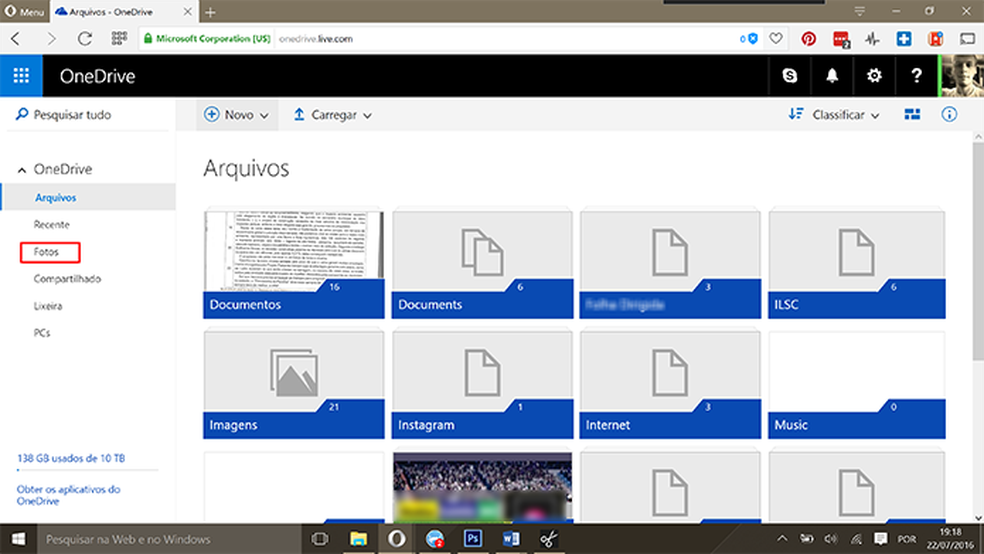Click the OneDrive title in the header
Screen dimensions: 984x554
(x=97, y=76)
